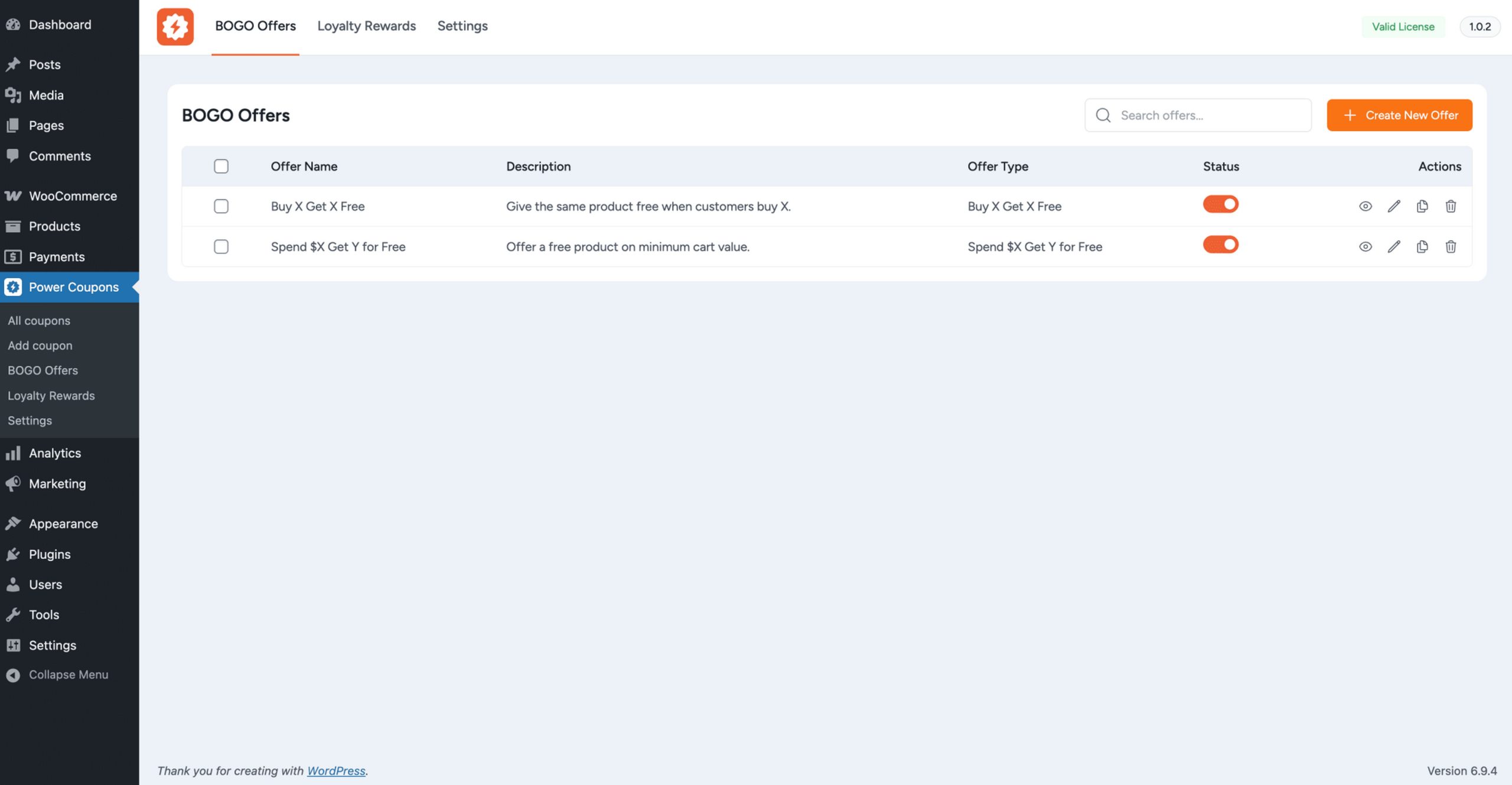Delete the Buy X Get X Free offer
The image size is (1512, 785).
tap(1451, 206)
